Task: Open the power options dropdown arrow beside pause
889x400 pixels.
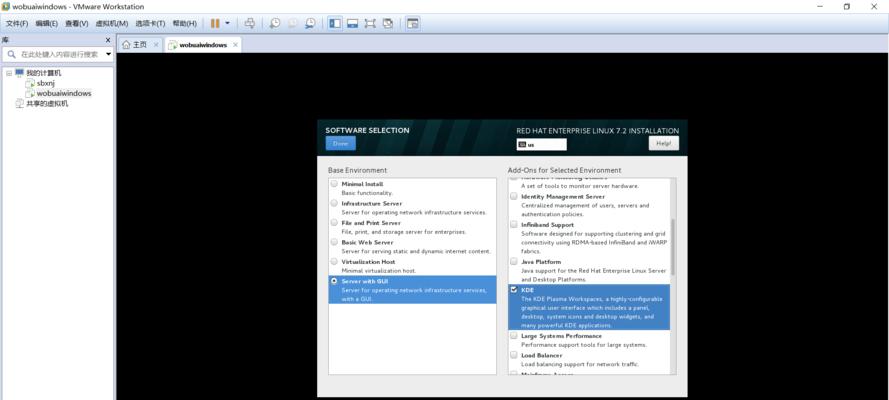Action: (227, 23)
